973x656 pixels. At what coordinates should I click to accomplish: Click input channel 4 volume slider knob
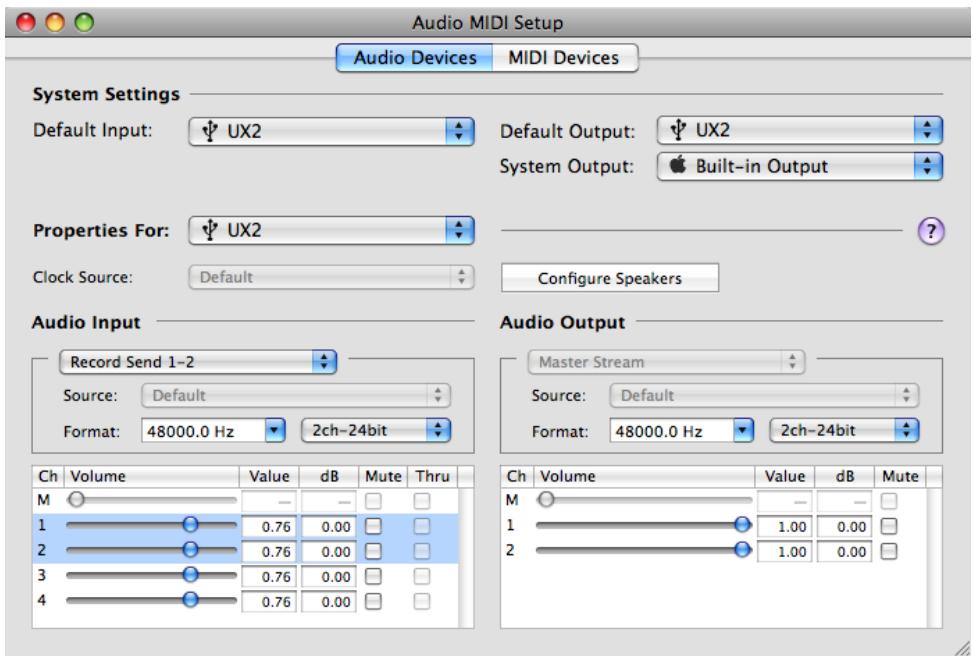coord(191,600)
